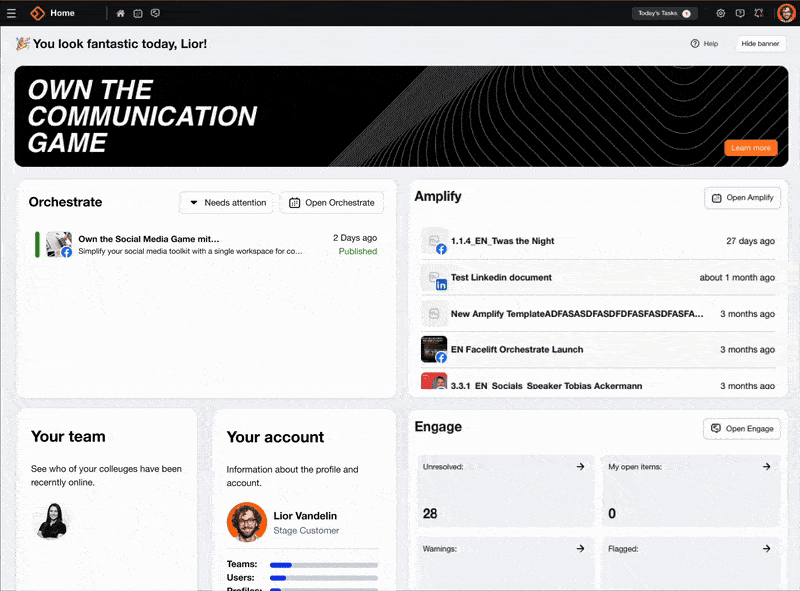Open EN Facelift Orchestrate Launch item
The image size is (800, 591).
(x=597, y=350)
